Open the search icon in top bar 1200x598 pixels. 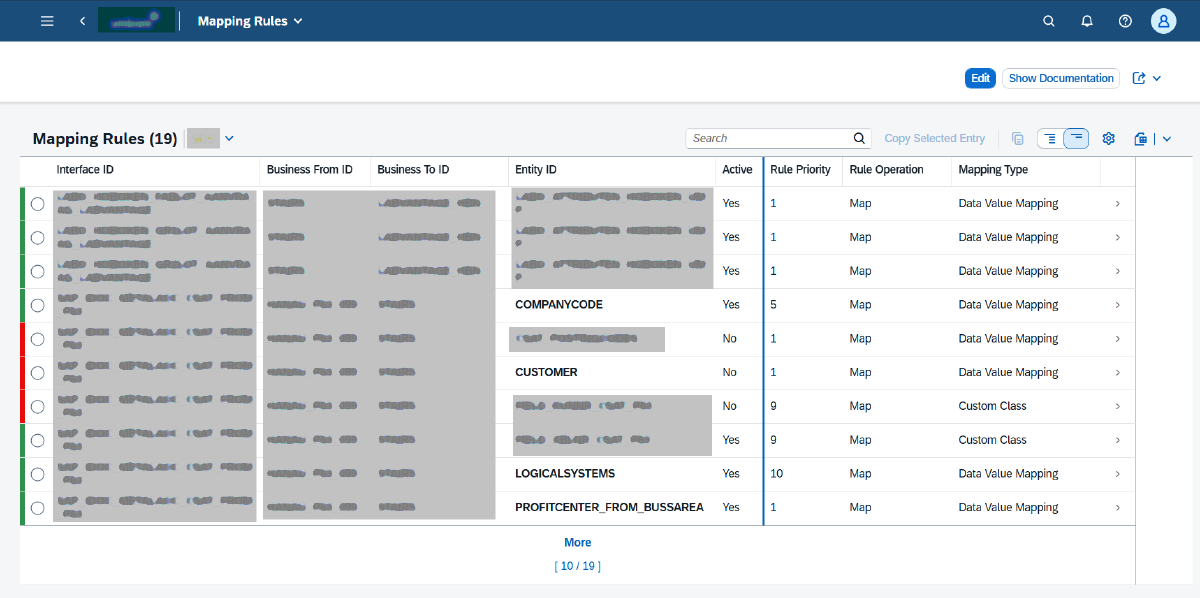pos(1048,21)
